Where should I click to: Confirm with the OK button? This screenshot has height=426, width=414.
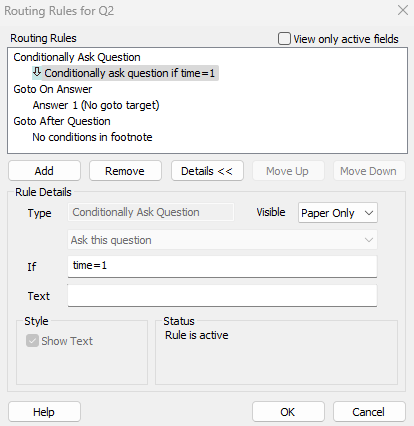coord(288,412)
